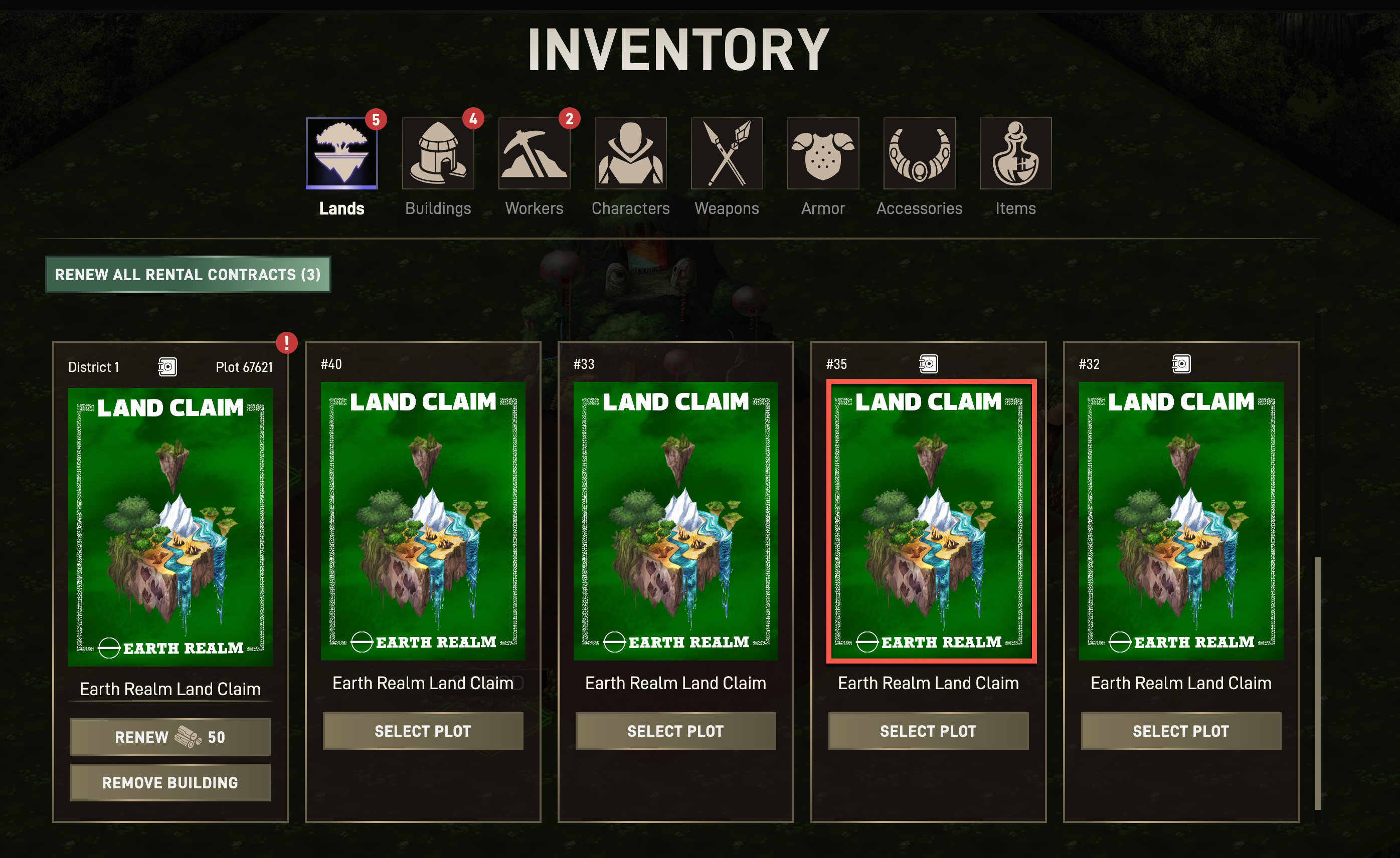Image resolution: width=1400 pixels, height=858 pixels.
Task: Select plot for land claim #33
Action: (x=675, y=731)
